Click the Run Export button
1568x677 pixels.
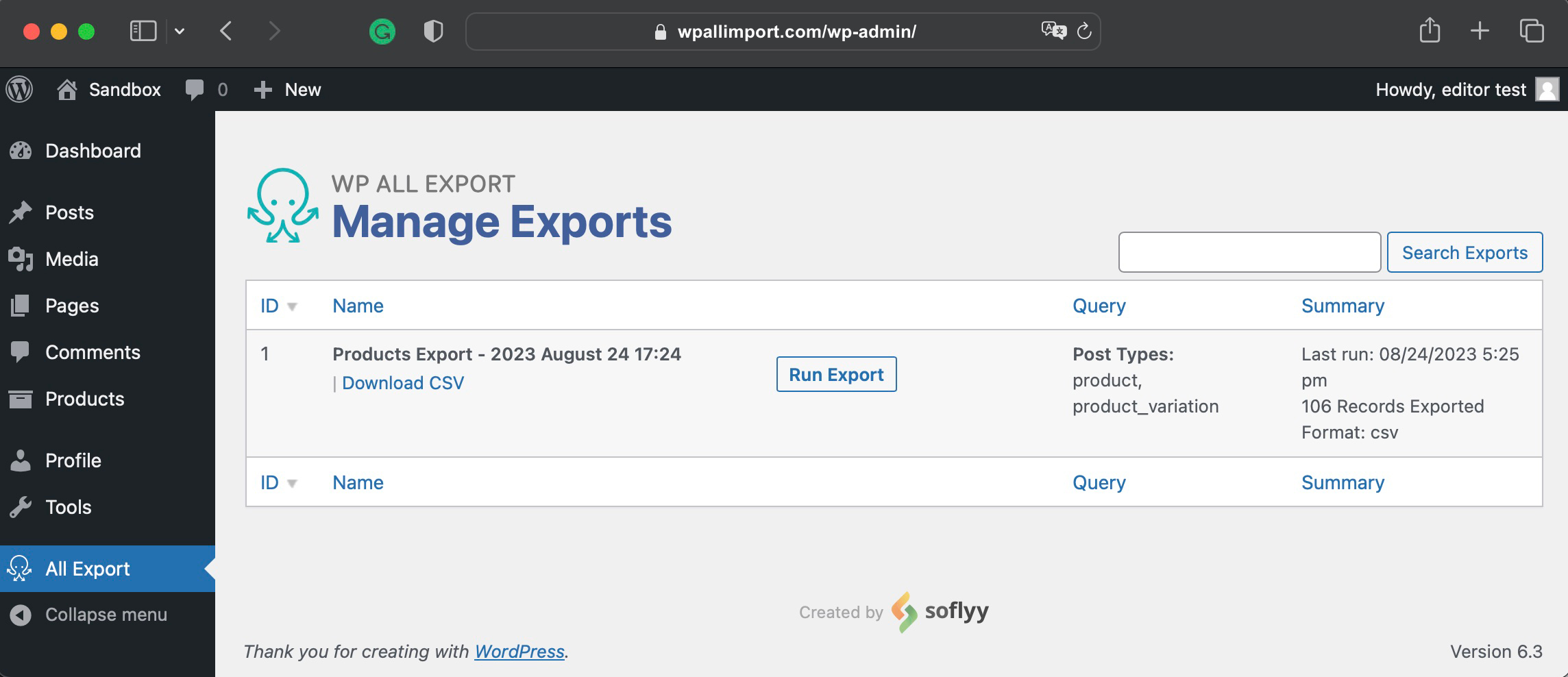click(836, 374)
